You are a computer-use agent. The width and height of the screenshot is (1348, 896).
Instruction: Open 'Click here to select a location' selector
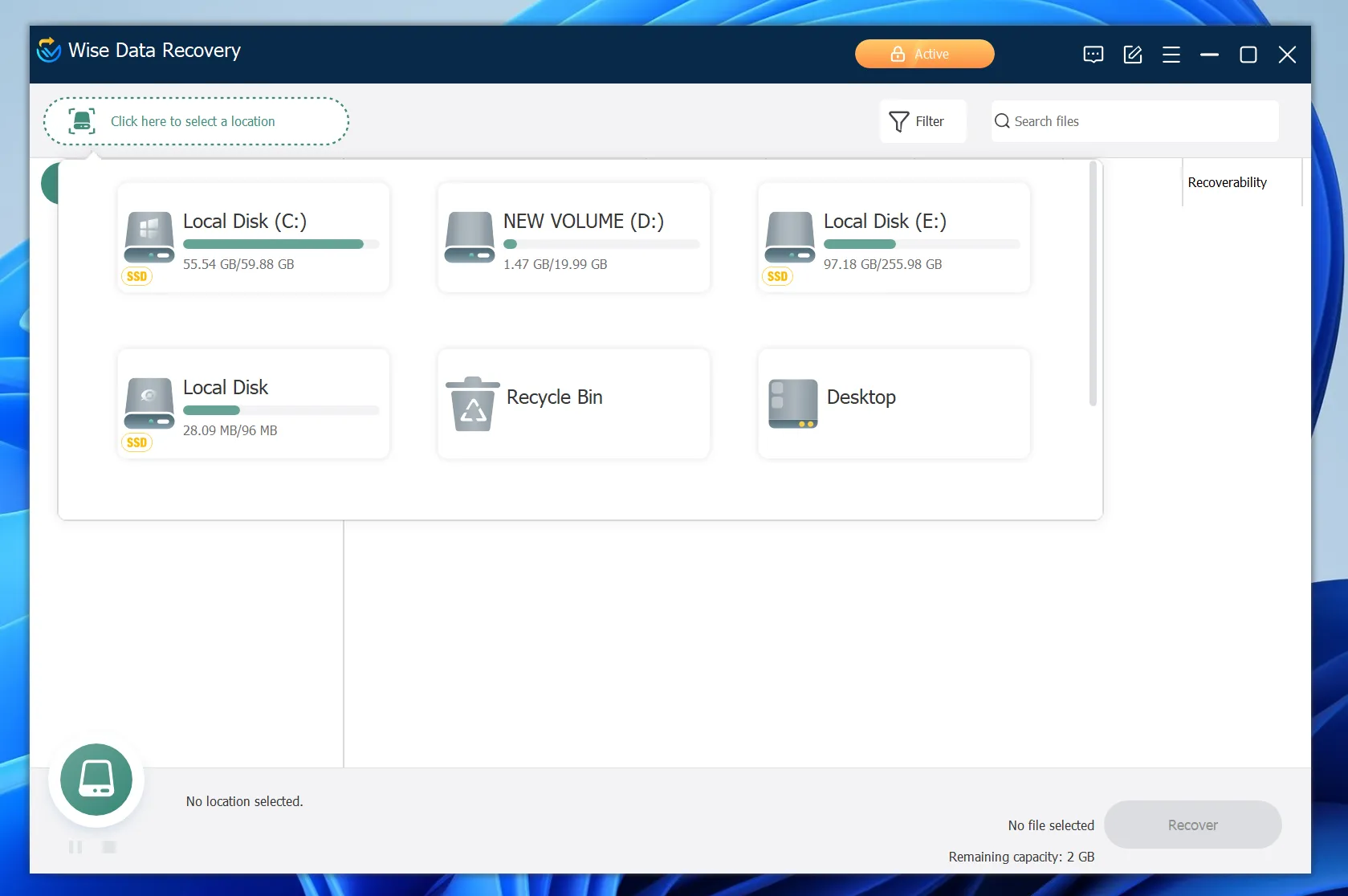coord(196,121)
